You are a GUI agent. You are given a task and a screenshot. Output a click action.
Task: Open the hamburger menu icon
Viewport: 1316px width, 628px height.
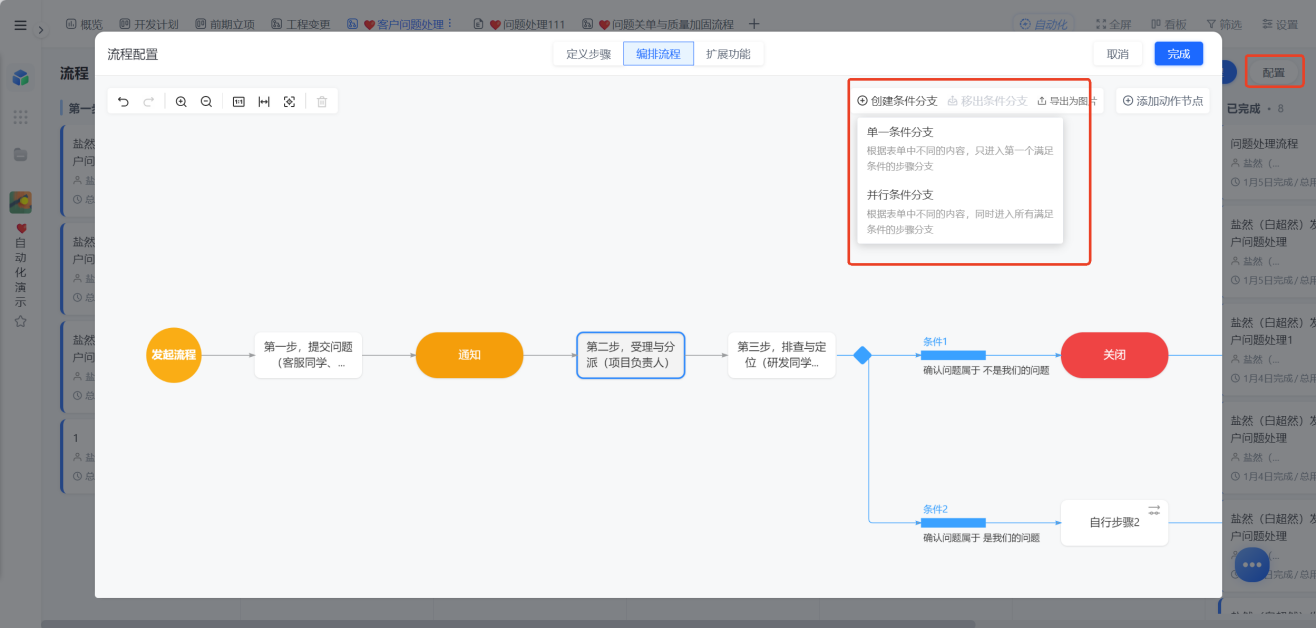(20, 25)
